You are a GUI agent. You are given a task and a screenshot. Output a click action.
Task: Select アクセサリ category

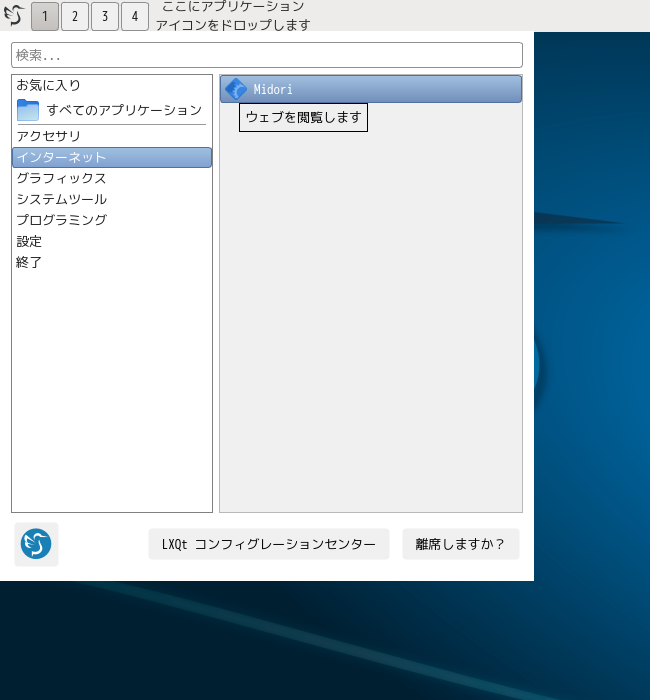click(x=112, y=136)
